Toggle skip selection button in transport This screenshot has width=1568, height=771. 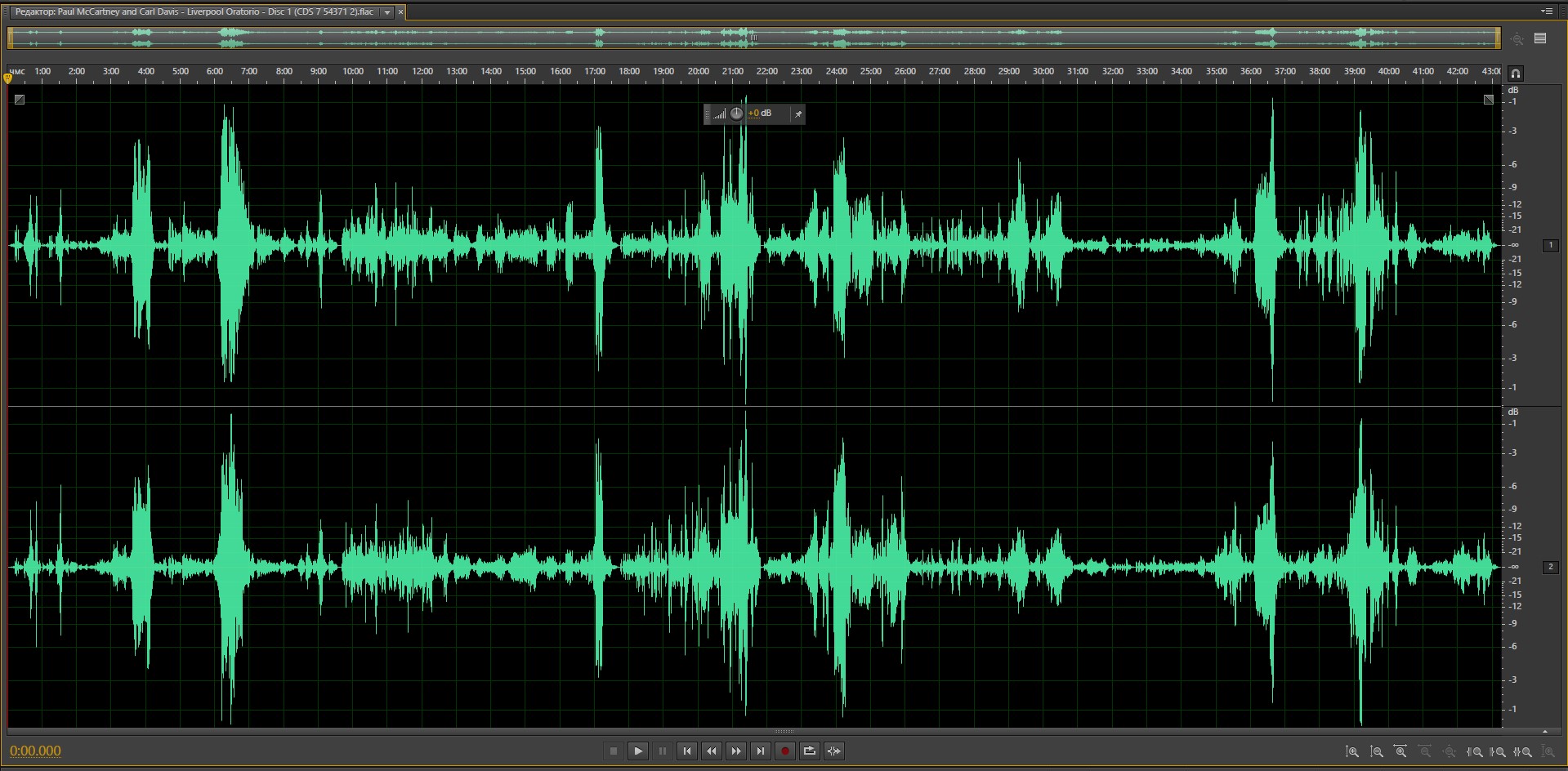pyautogui.click(x=834, y=751)
